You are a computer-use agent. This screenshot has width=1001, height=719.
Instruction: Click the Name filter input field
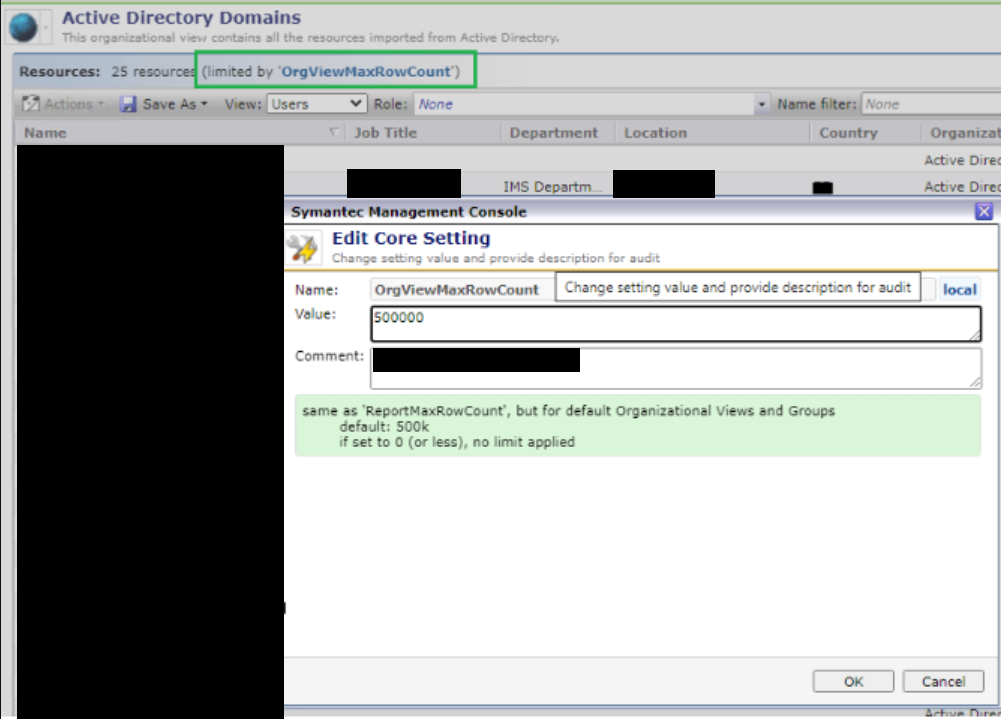(931, 104)
